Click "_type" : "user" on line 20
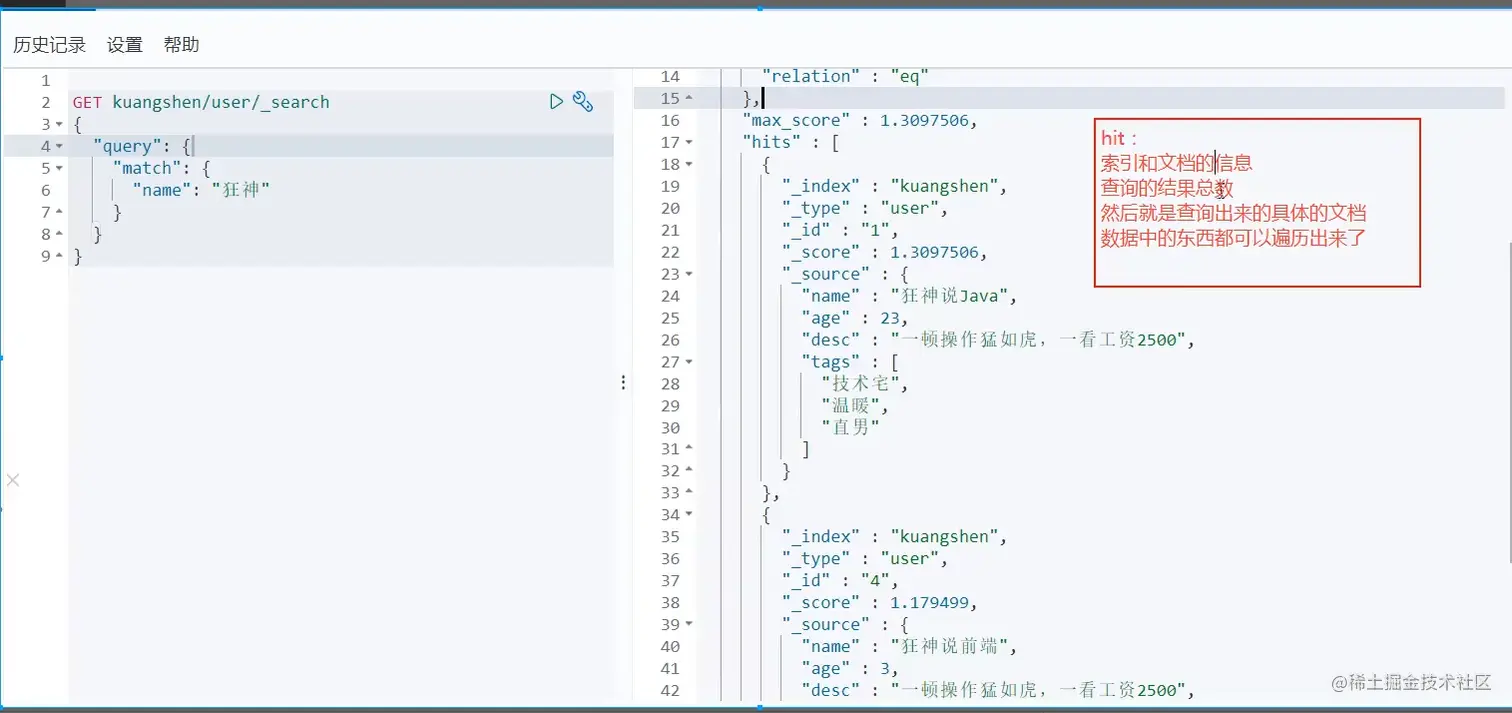 [x=864, y=208]
